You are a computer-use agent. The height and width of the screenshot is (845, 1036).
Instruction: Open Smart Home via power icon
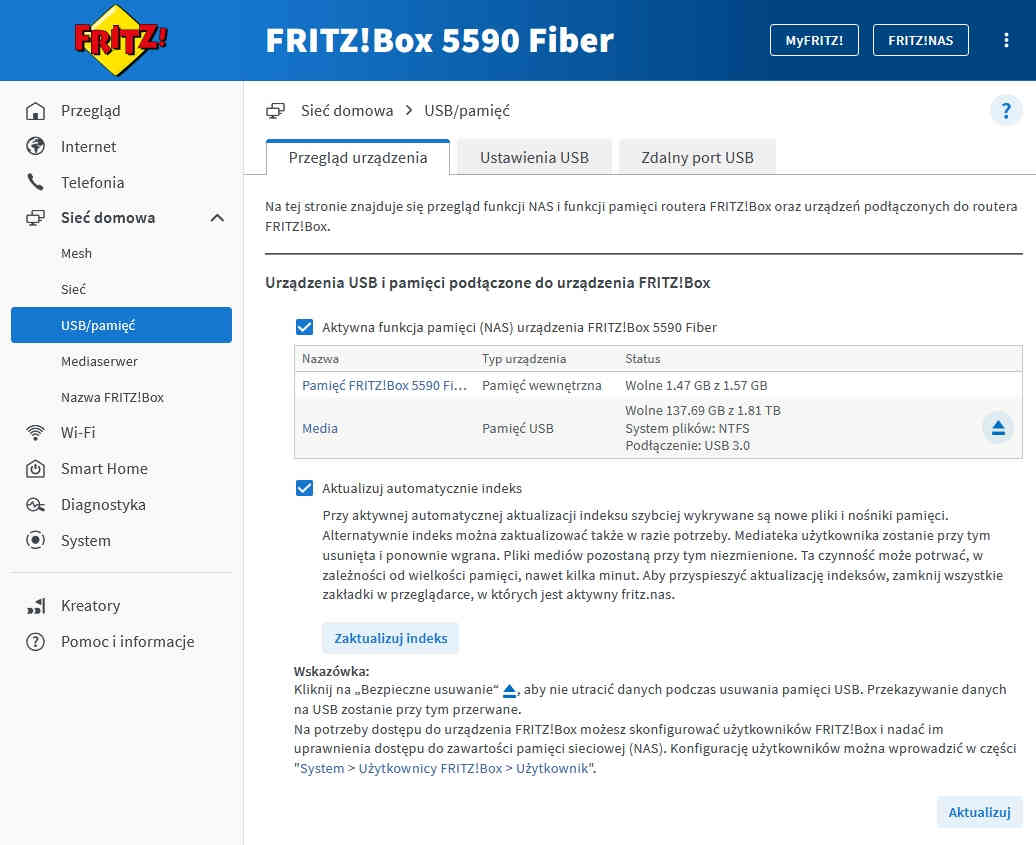point(36,469)
